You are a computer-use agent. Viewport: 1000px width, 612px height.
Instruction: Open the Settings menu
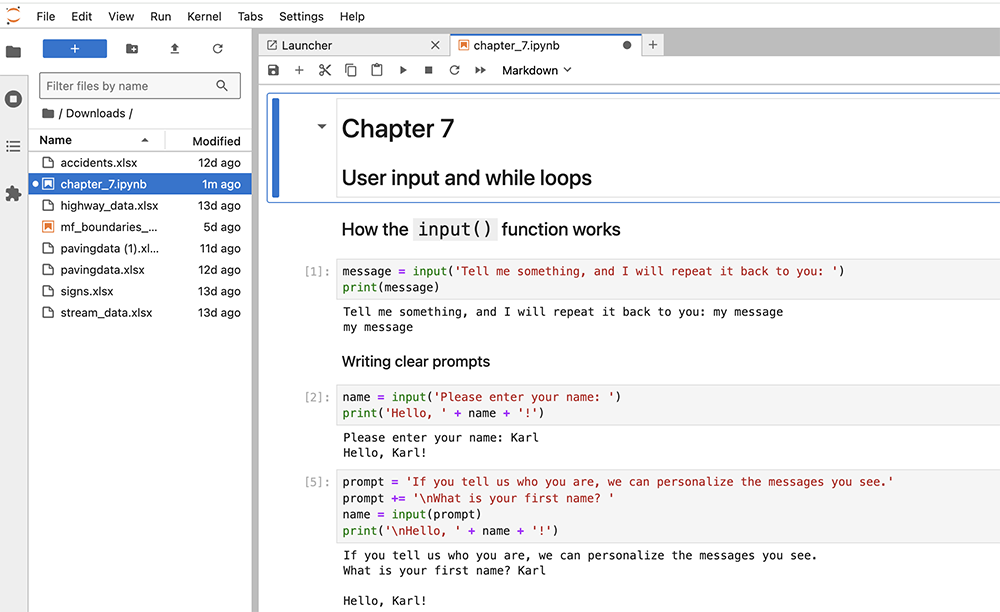click(301, 17)
